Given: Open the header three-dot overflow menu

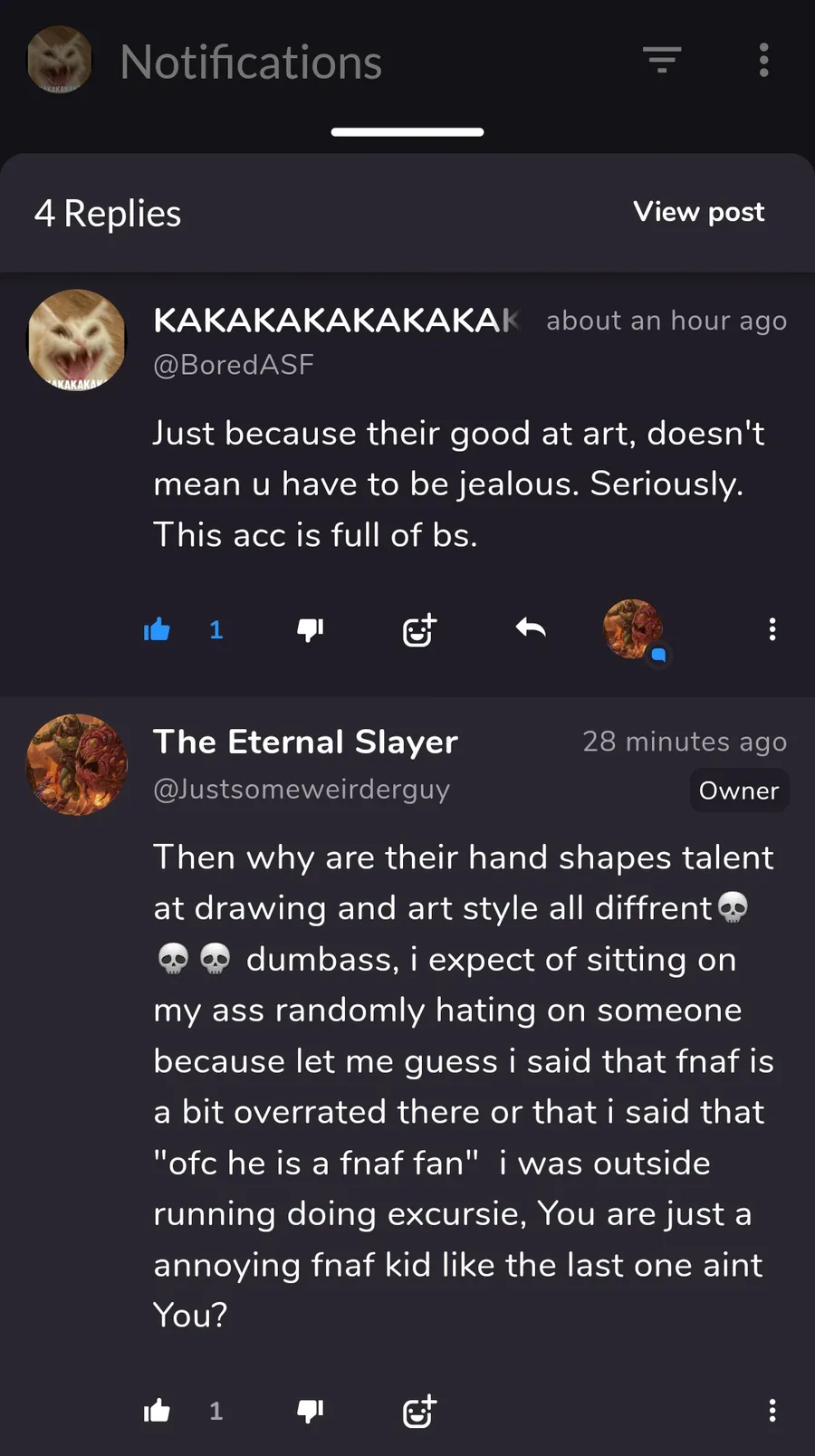Looking at the screenshot, I should [763, 60].
